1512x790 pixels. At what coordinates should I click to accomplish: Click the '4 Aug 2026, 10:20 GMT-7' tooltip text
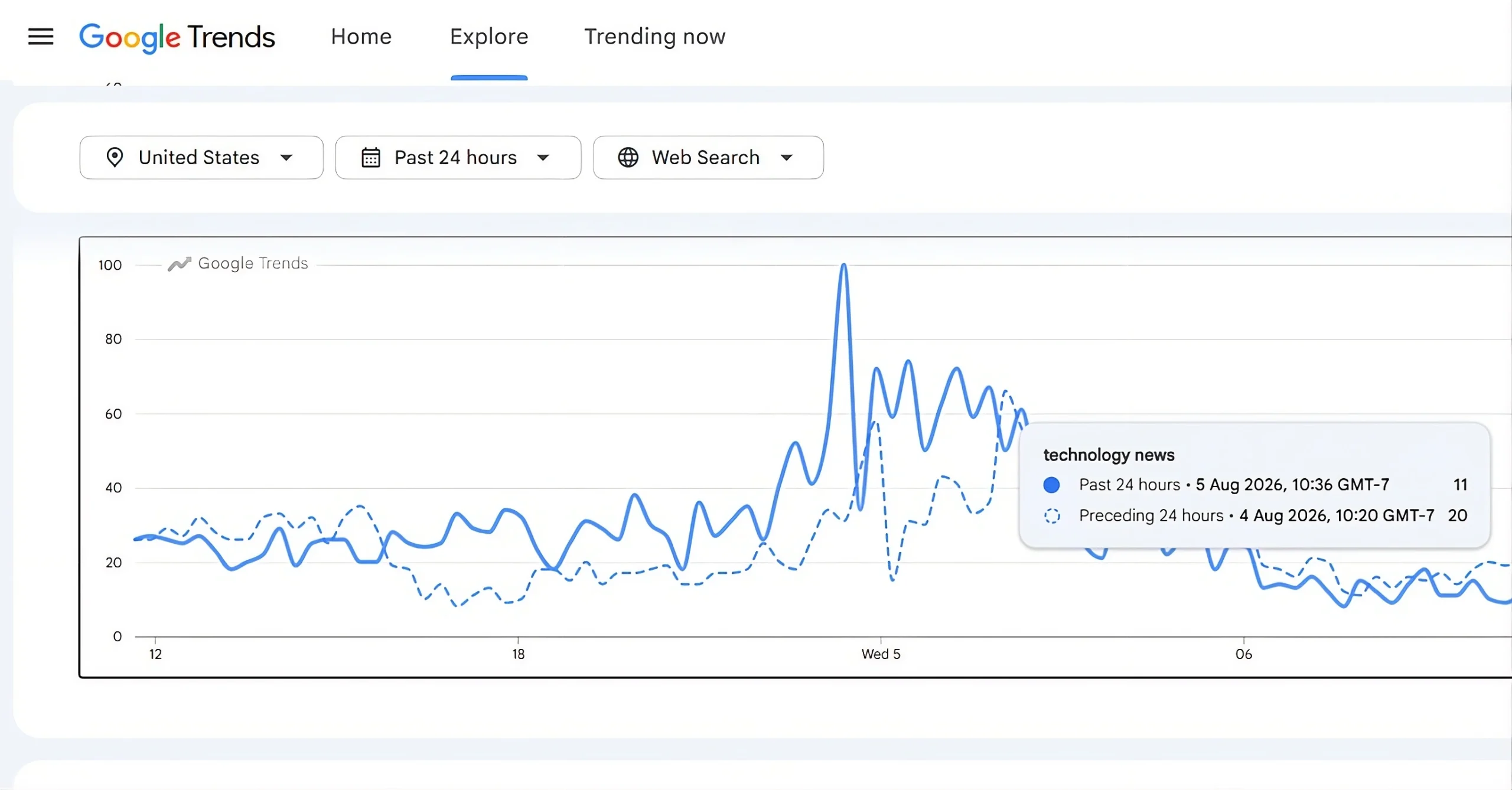pyautogui.click(x=1337, y=515)
